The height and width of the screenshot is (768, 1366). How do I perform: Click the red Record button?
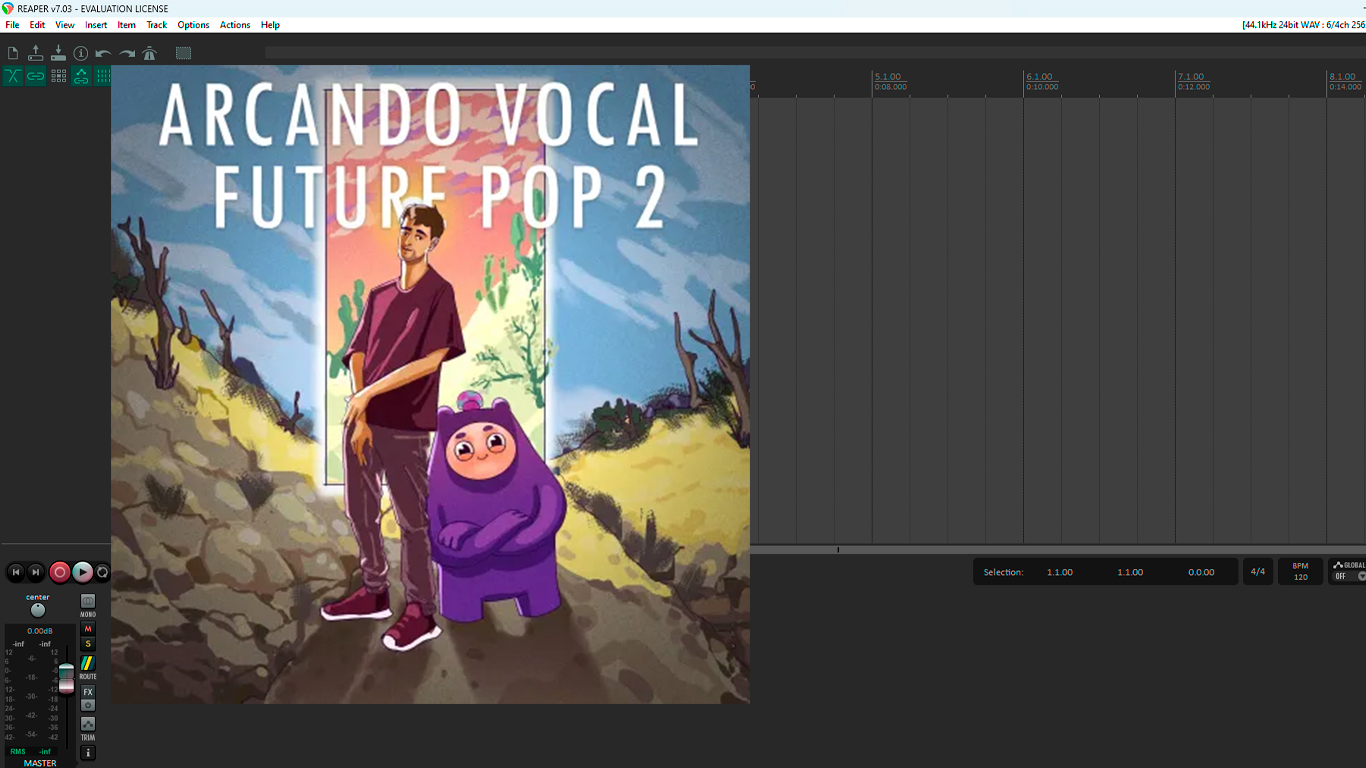tap(60, 572)
